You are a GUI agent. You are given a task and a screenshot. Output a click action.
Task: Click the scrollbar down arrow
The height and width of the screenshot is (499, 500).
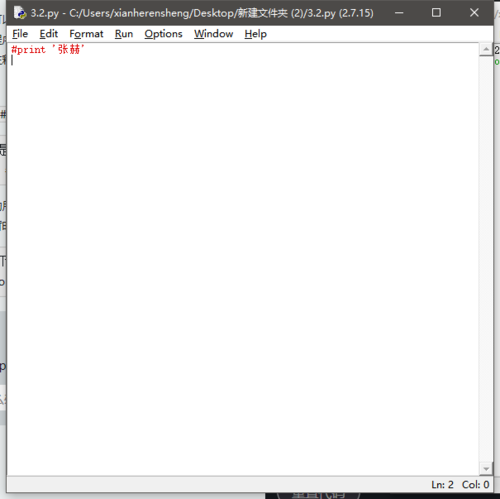point(486,469)
